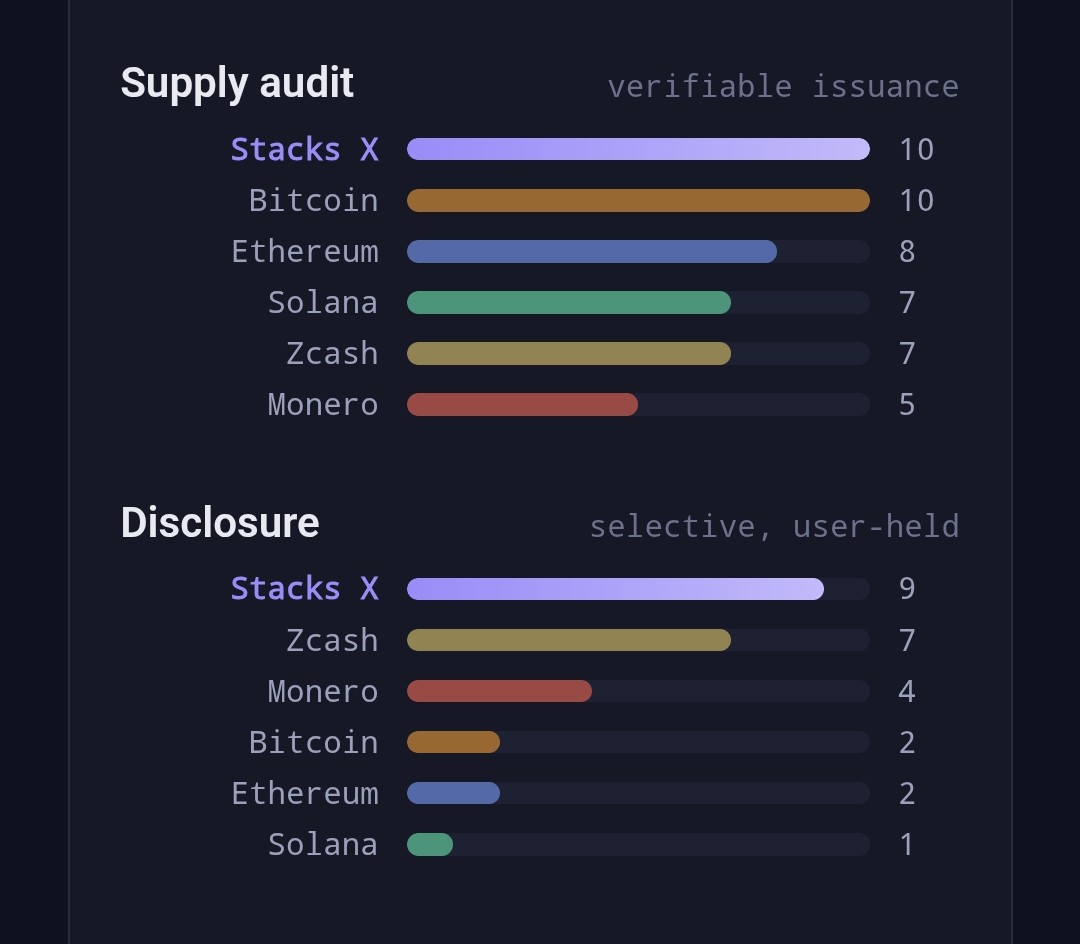
Task: Click Zcash olive bar in Disclosure
Action: [569, 640]
